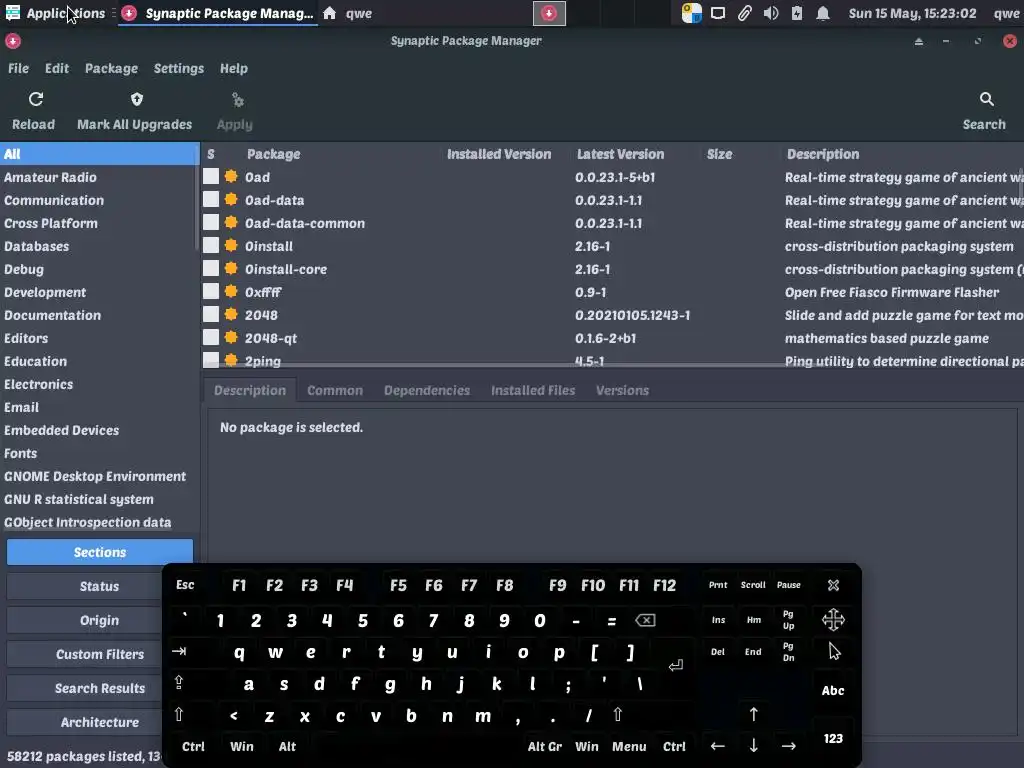This screenshot has height=768, width=1024.
Task: Click the Sections filter button
Action: pyautogui.click(x=99, y=552)
